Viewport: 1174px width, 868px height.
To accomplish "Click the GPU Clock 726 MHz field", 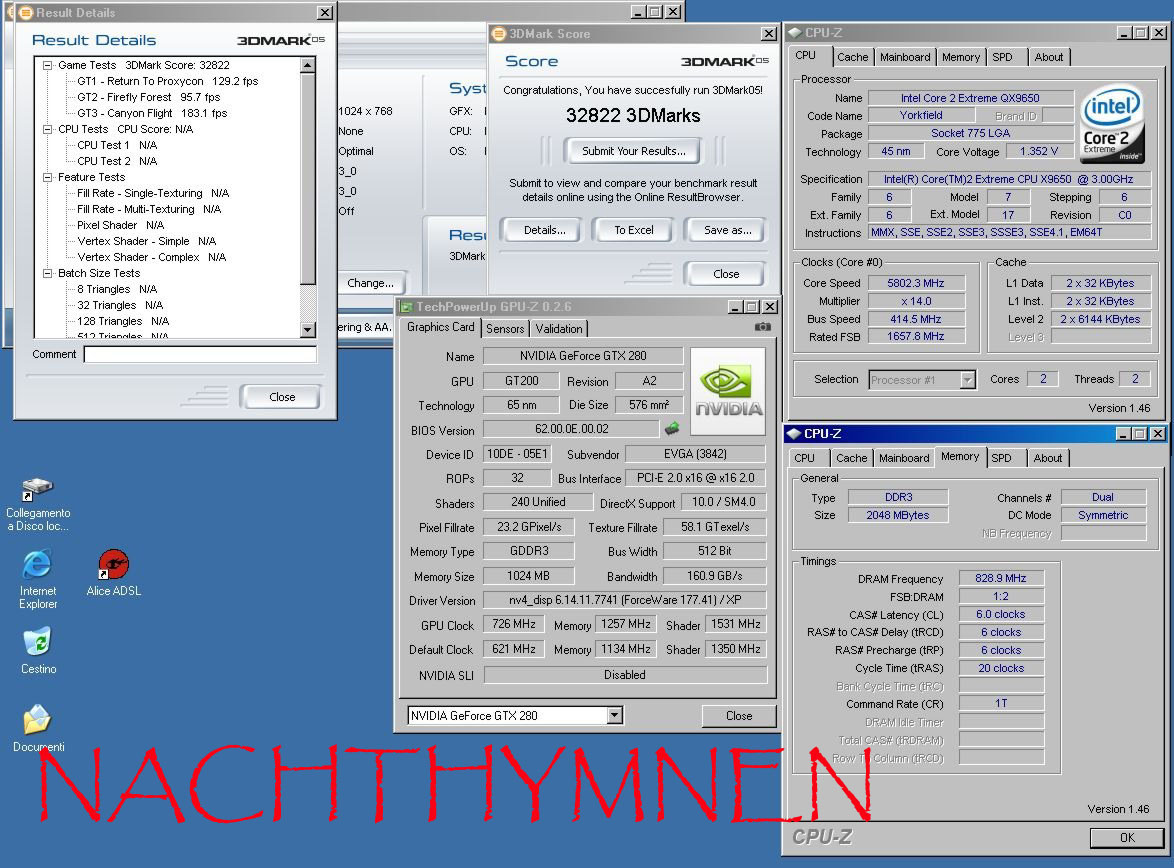I will (514, 624).
